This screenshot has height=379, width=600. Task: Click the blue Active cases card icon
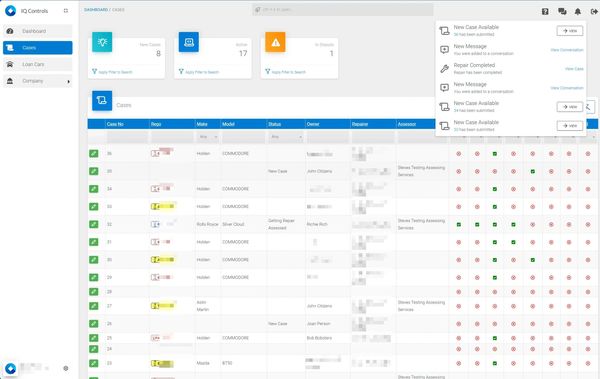[x=189, y=42]
